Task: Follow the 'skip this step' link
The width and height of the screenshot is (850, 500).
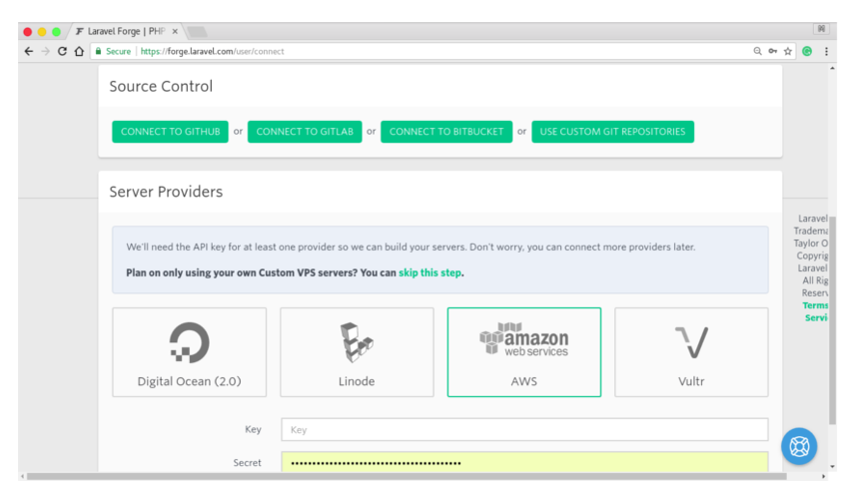Action: (430, 273)
